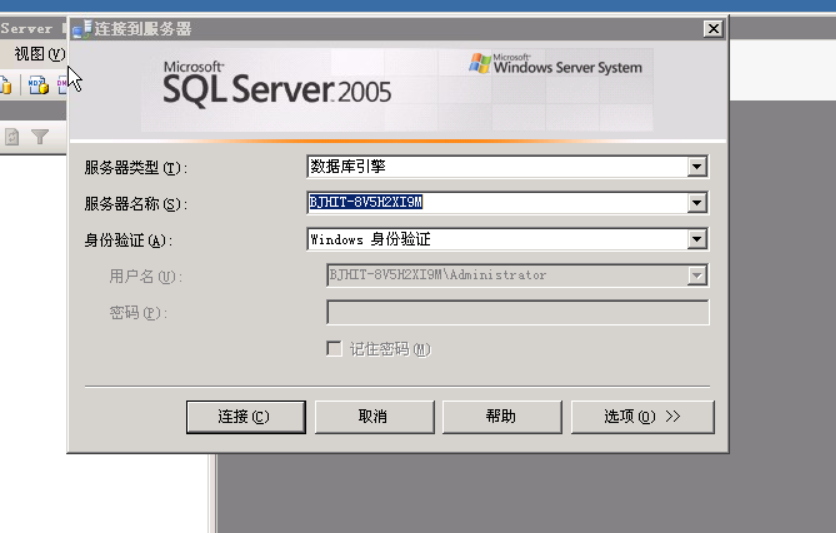The image size is (836, 533).
Task: Click the MDX query toolbar icon
Action: point(38,85)
